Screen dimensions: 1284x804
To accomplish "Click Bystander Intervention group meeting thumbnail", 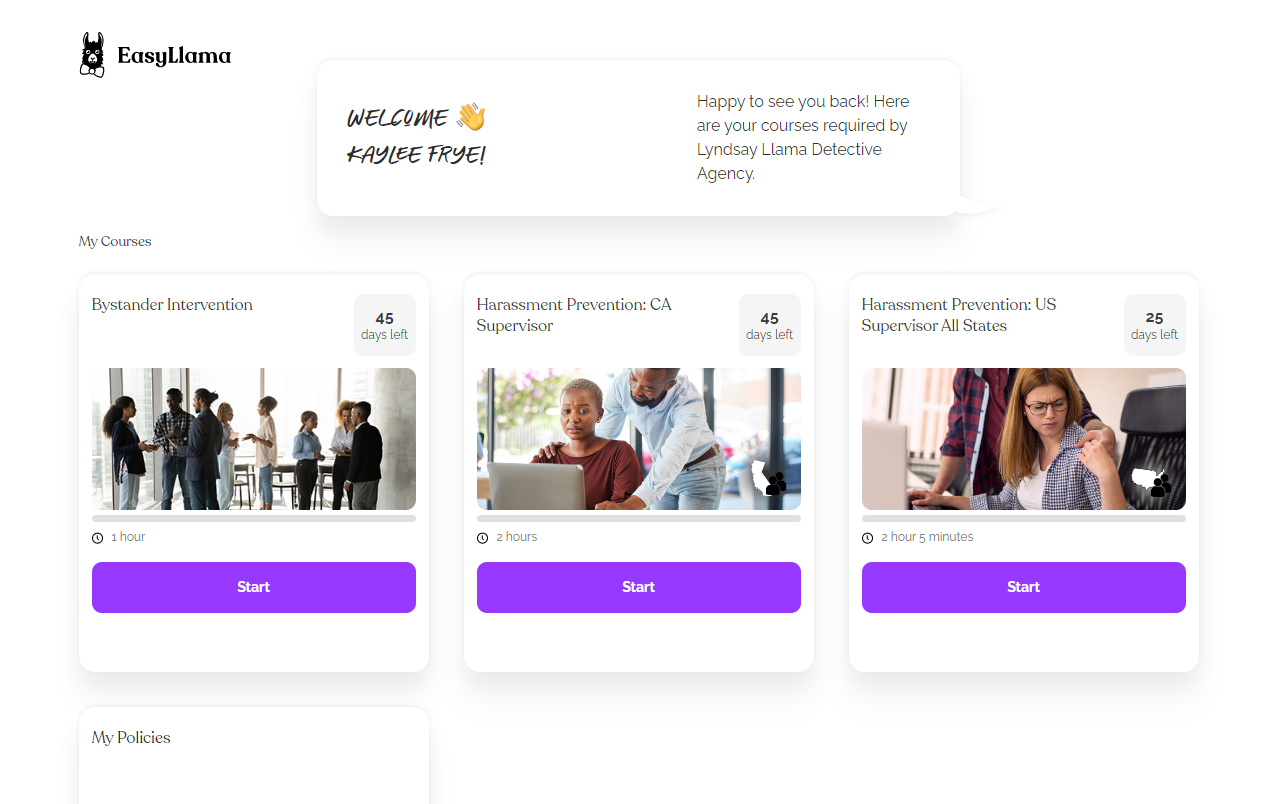I will [x=254, y=439].
